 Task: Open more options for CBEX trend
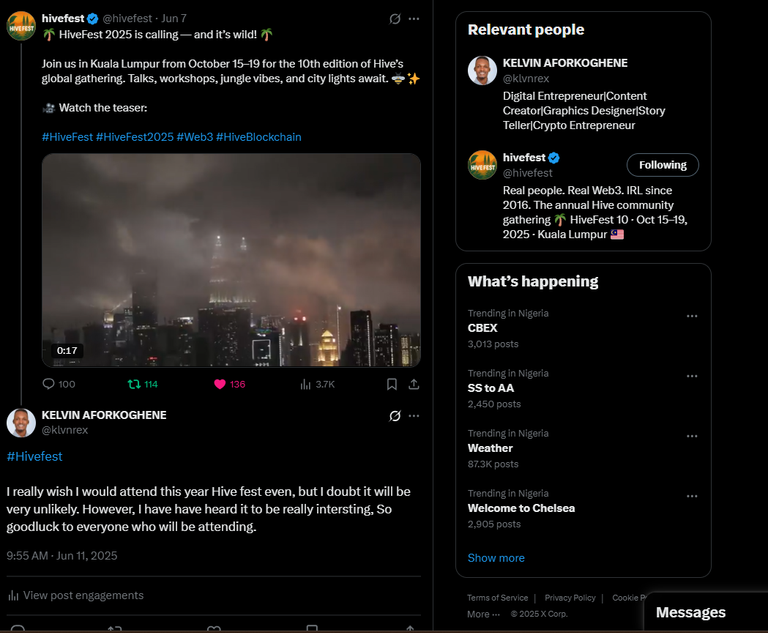[692, 316]
